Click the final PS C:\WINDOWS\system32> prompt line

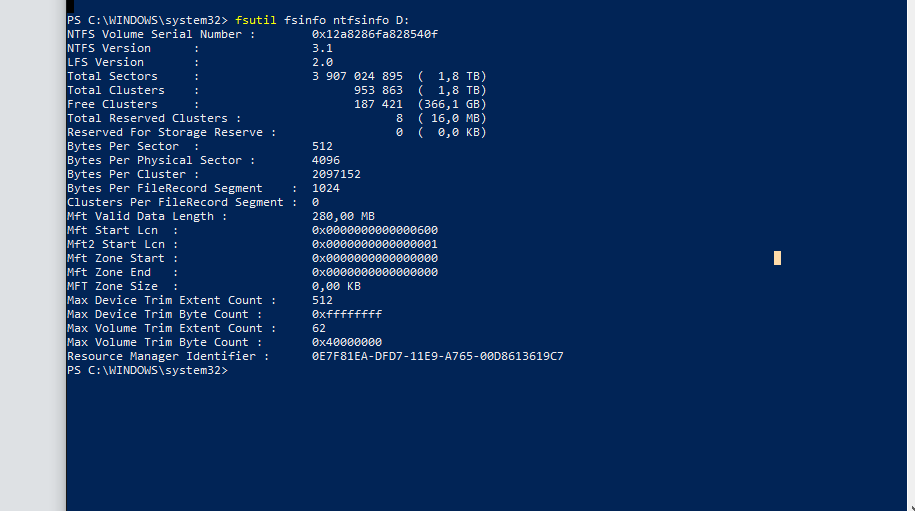click(147, 370)
